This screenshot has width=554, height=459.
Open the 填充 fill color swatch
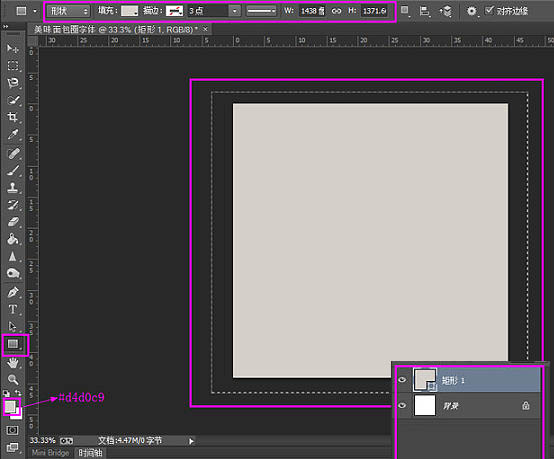click(129, 11)
